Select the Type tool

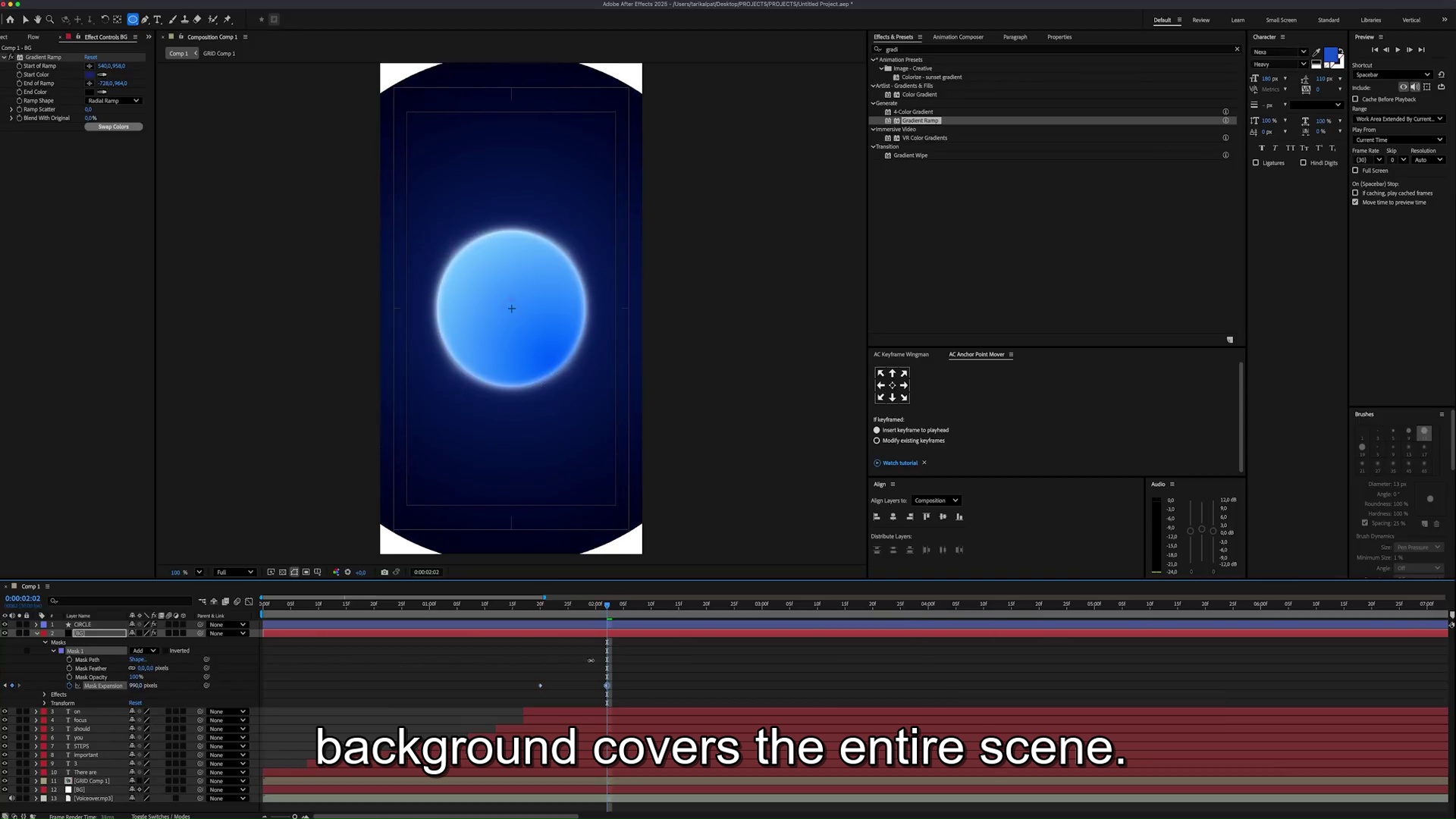tap(158, 20)
